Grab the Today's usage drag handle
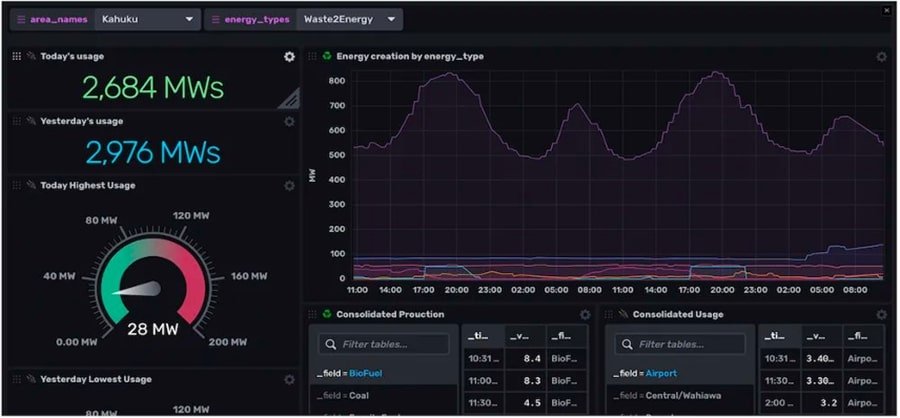Screen dimensions: 900x418 point(16,57)
